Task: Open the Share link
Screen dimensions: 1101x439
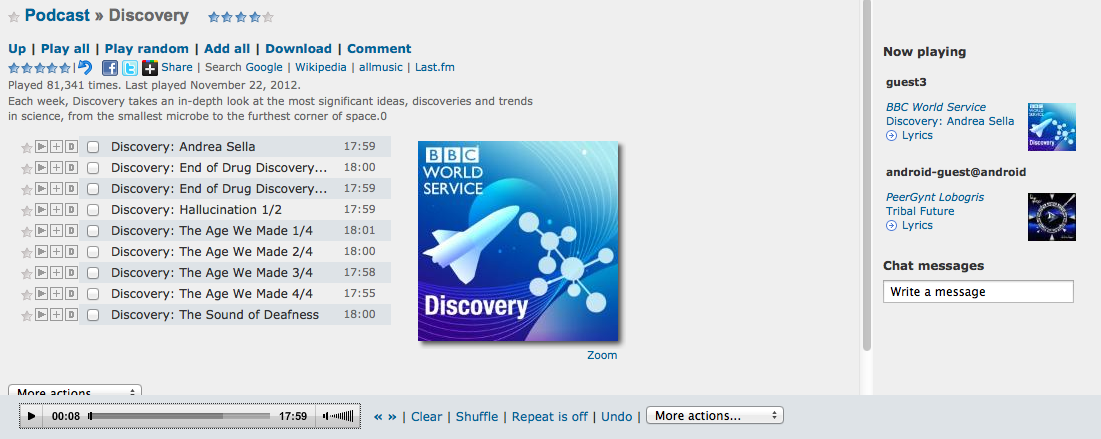Action: point(177,67)
